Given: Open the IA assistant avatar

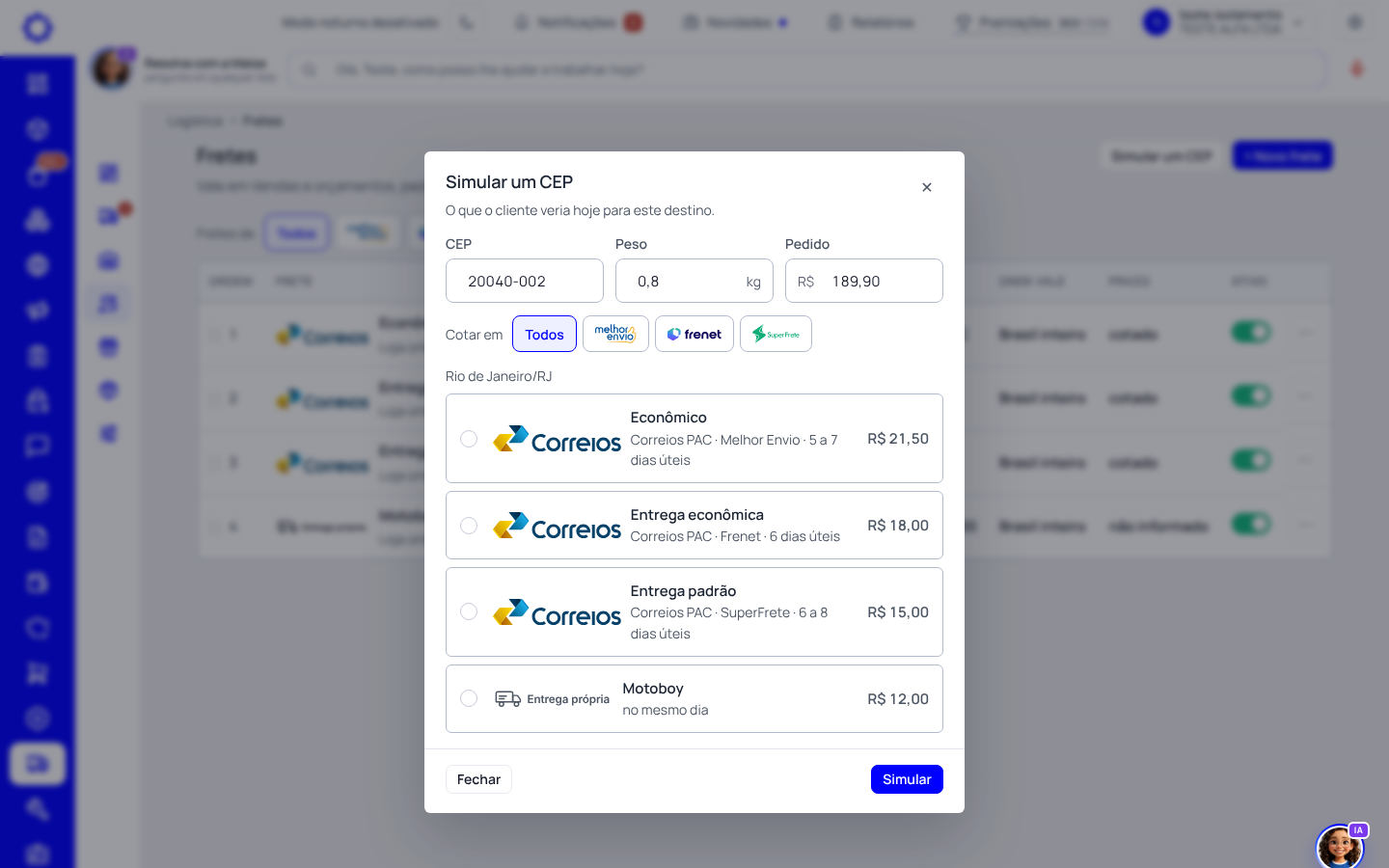Looking at the screenshot, I should (1340, 846).
